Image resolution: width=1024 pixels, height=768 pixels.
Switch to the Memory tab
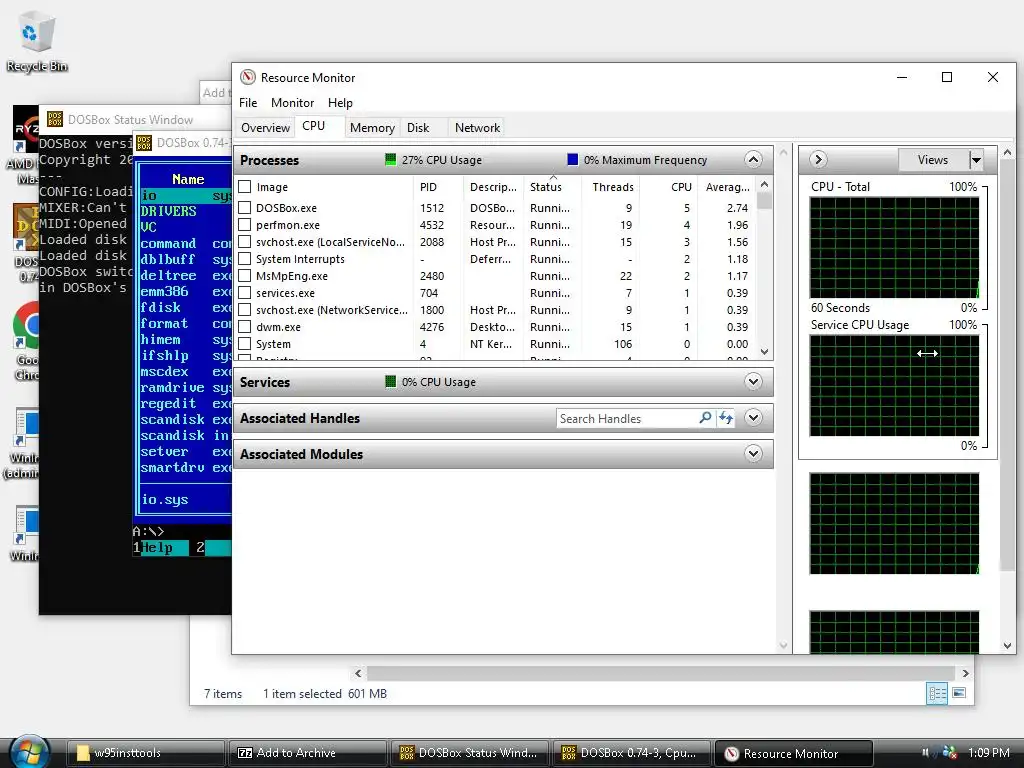[372, 128]
